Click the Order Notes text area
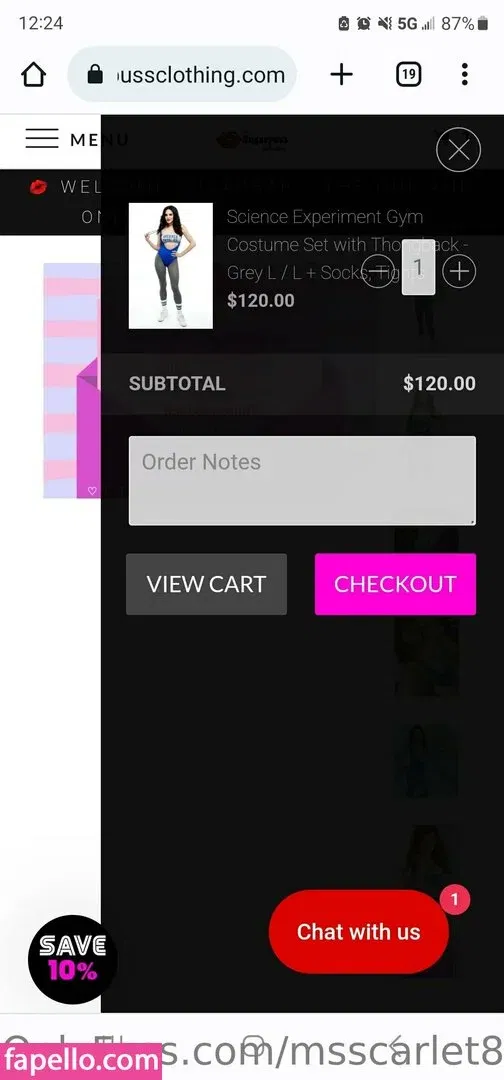 pos(302,481)
